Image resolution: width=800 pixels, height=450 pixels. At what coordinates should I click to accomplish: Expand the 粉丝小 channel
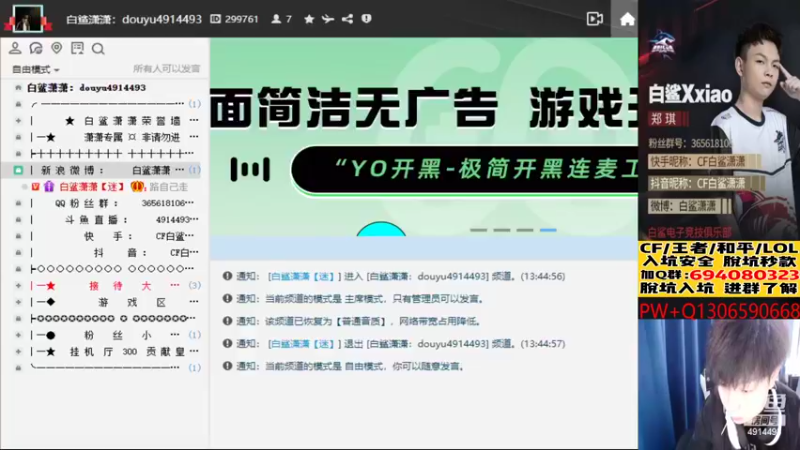(18, 335)
